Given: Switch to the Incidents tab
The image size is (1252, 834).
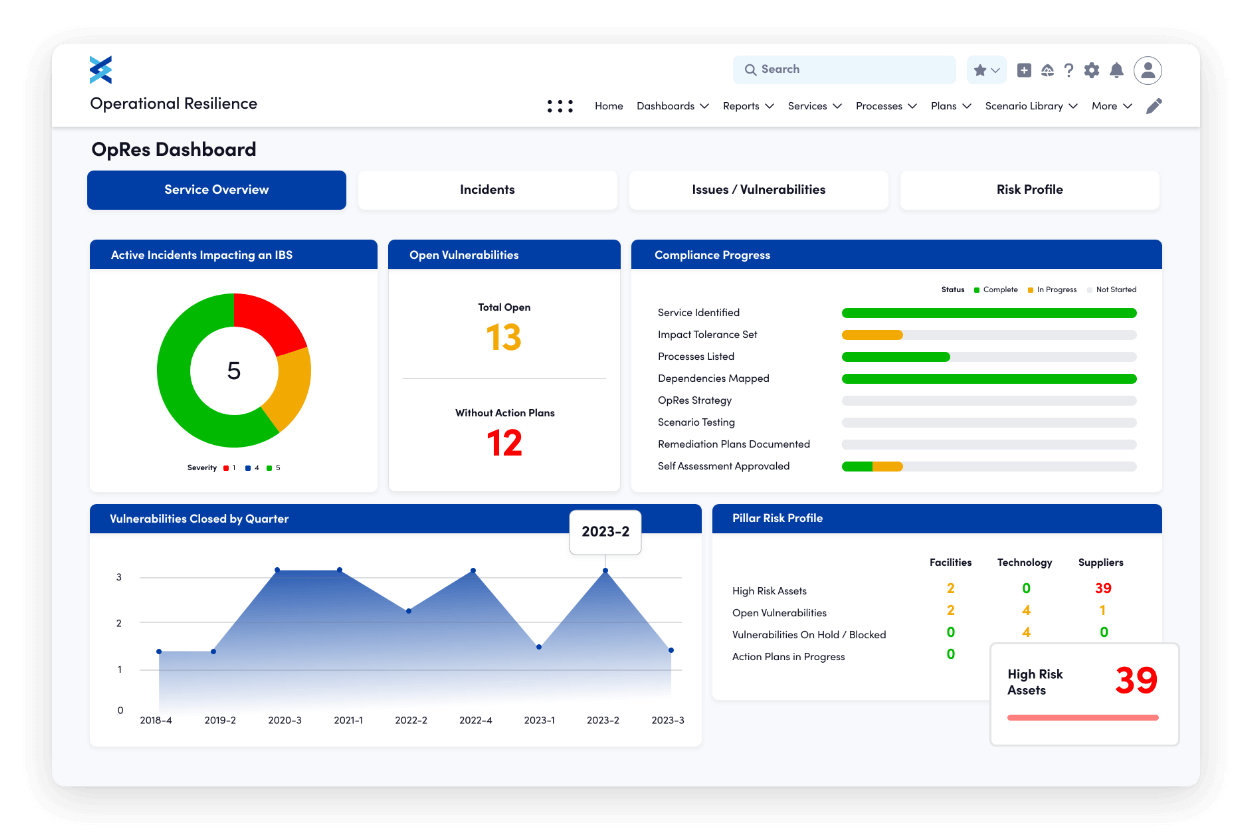Looking at the screenshot, I should [487, 190].
